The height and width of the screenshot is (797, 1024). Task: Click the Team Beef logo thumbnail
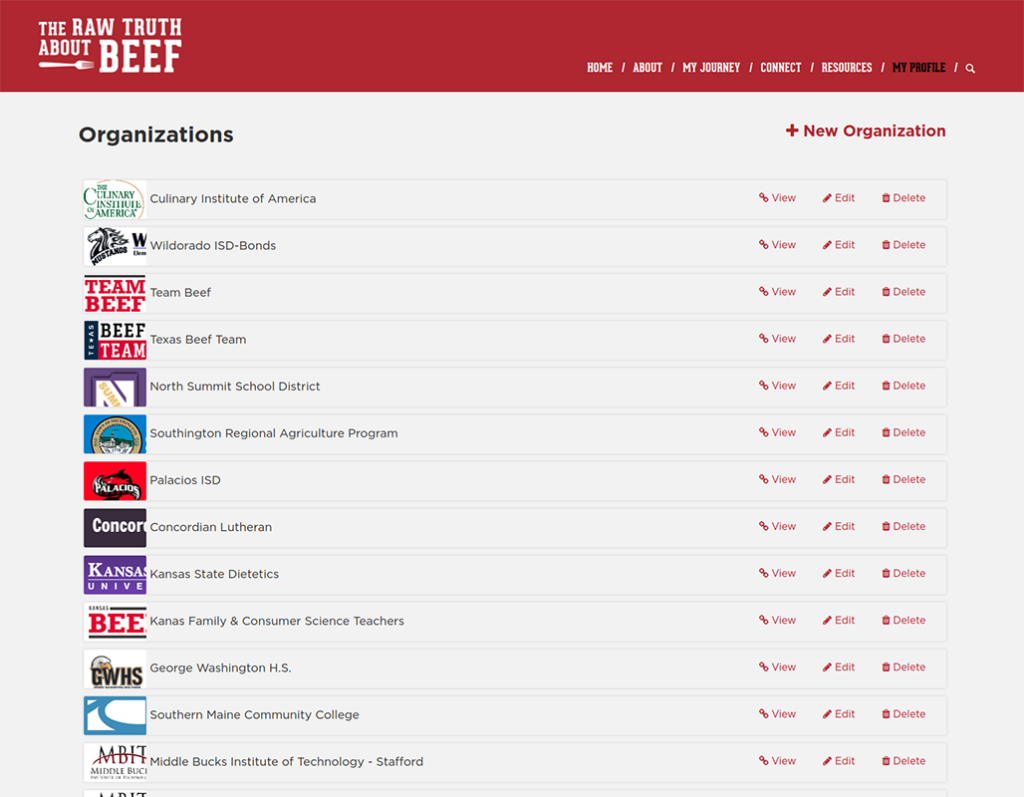click(115, 293)
